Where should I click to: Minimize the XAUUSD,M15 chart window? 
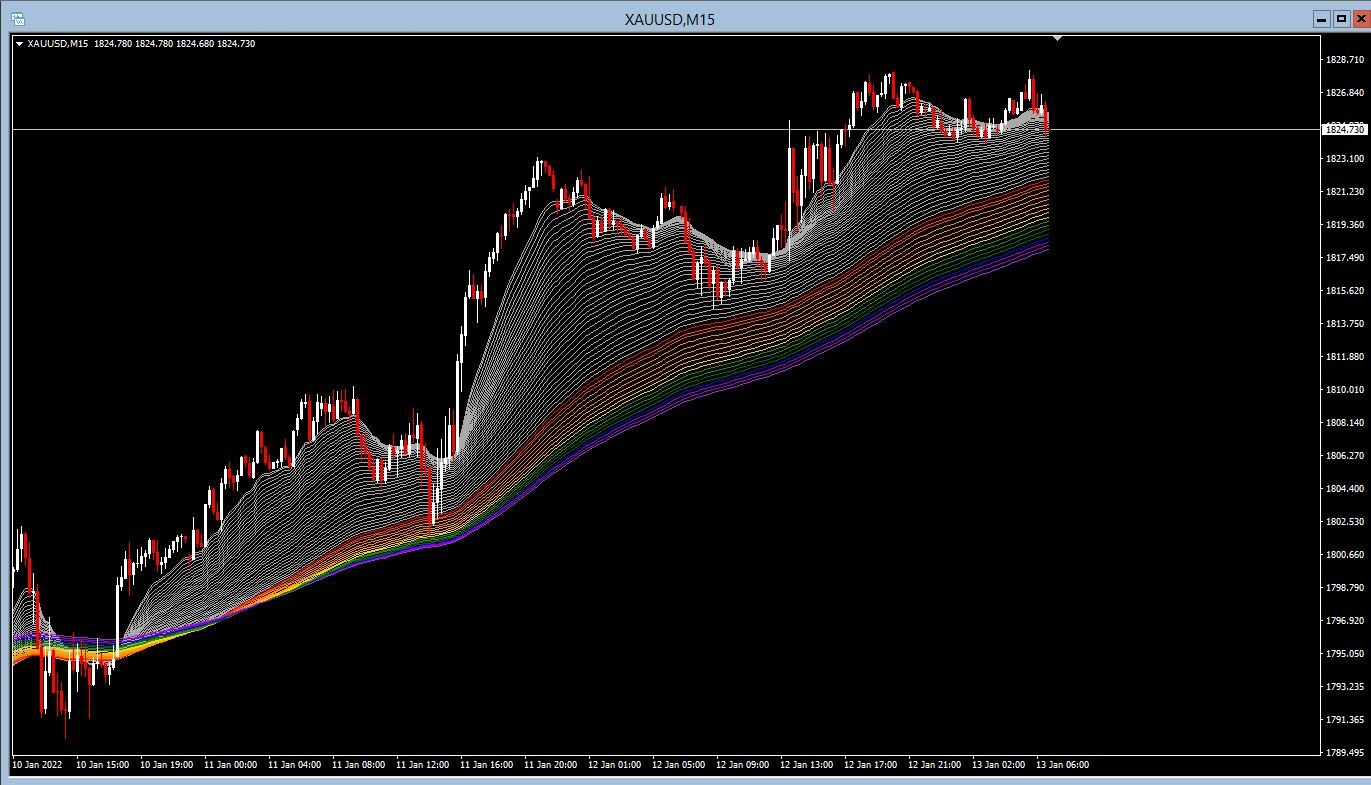click(1322, 18)
